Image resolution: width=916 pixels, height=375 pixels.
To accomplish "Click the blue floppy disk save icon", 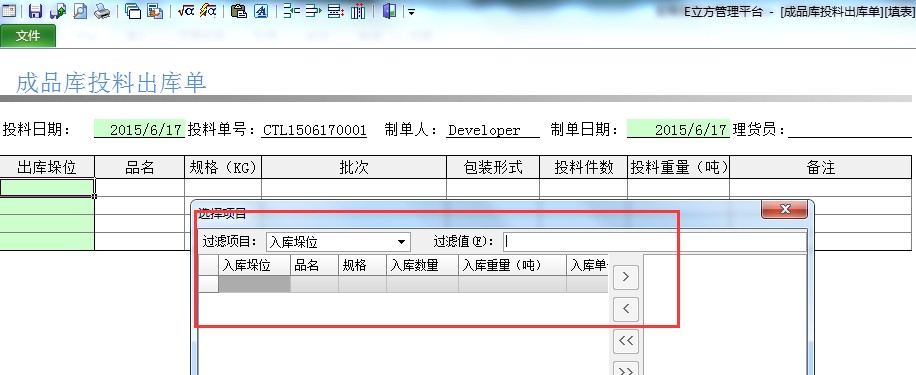I will 36,11.
